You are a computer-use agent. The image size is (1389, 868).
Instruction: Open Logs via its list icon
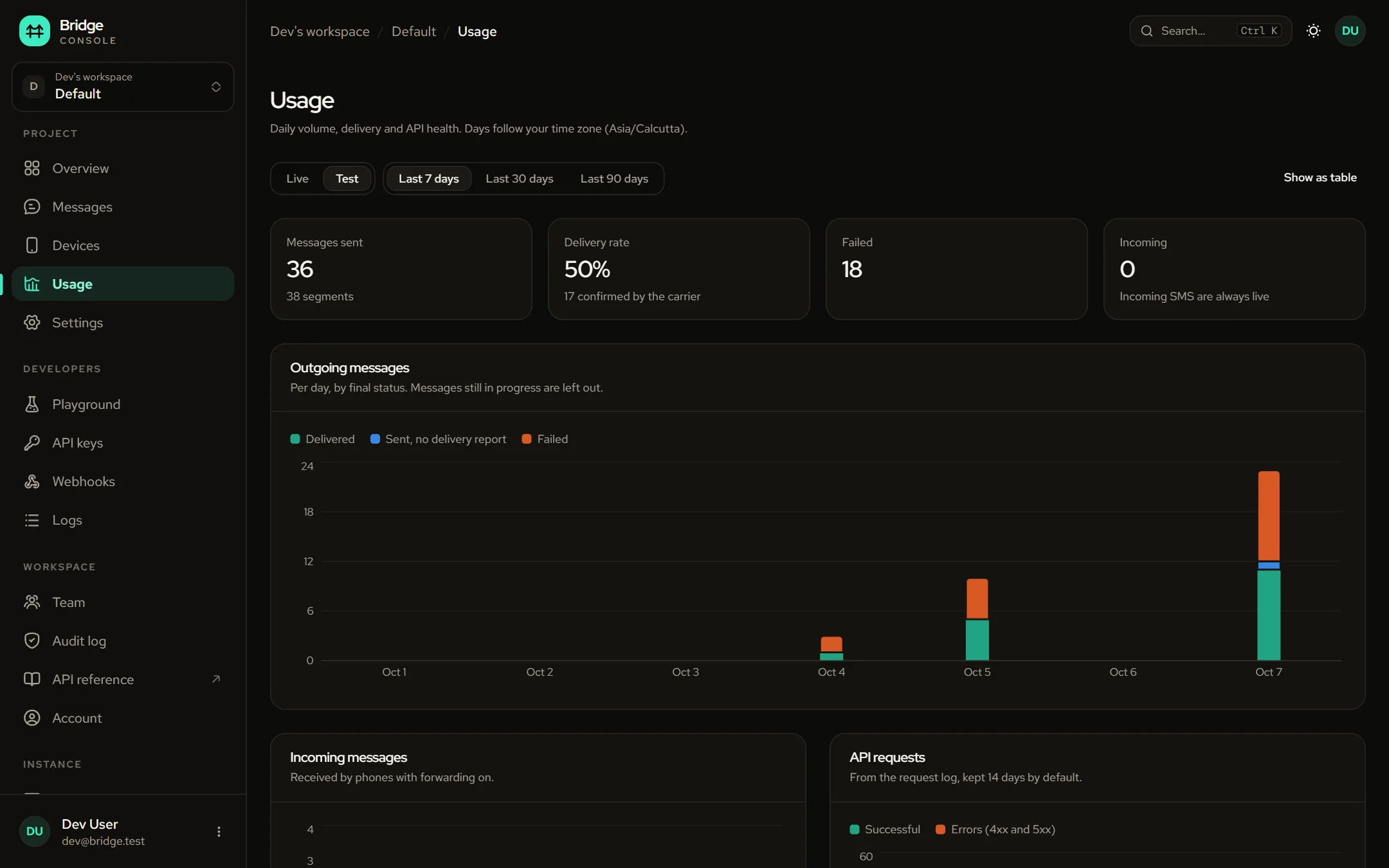click(32, 520)
